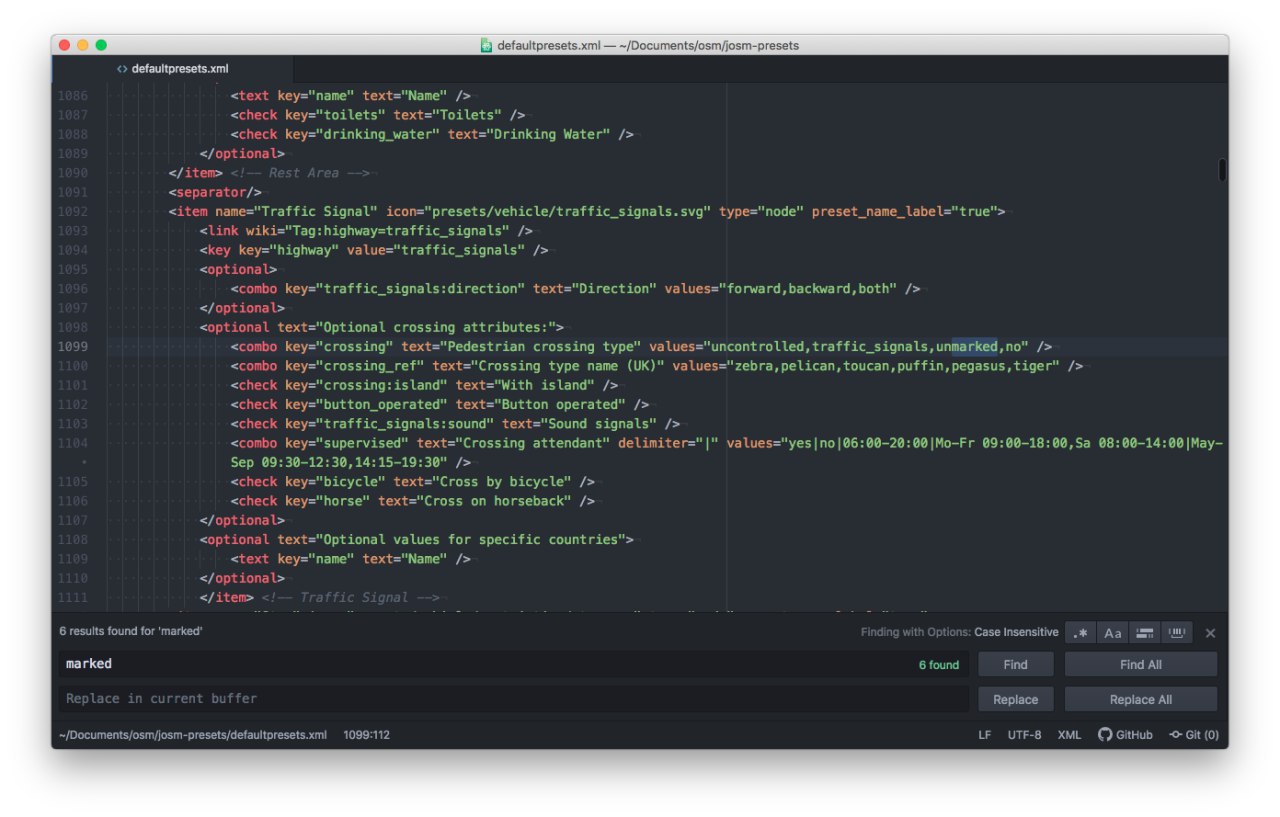Click the 'Tag:highway=traffic_signals' wiki value

pyautogui.click(x=401, y=231)
